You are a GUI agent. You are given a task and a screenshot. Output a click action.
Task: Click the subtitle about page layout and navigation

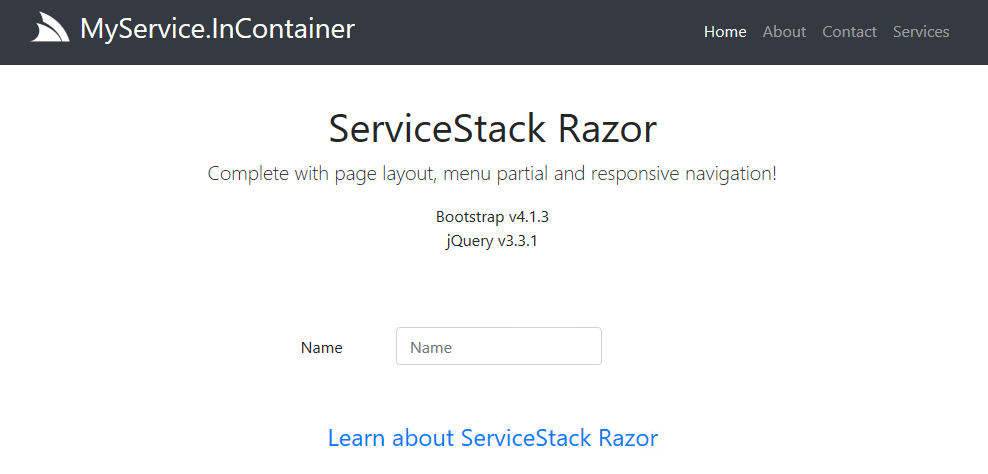492,173
